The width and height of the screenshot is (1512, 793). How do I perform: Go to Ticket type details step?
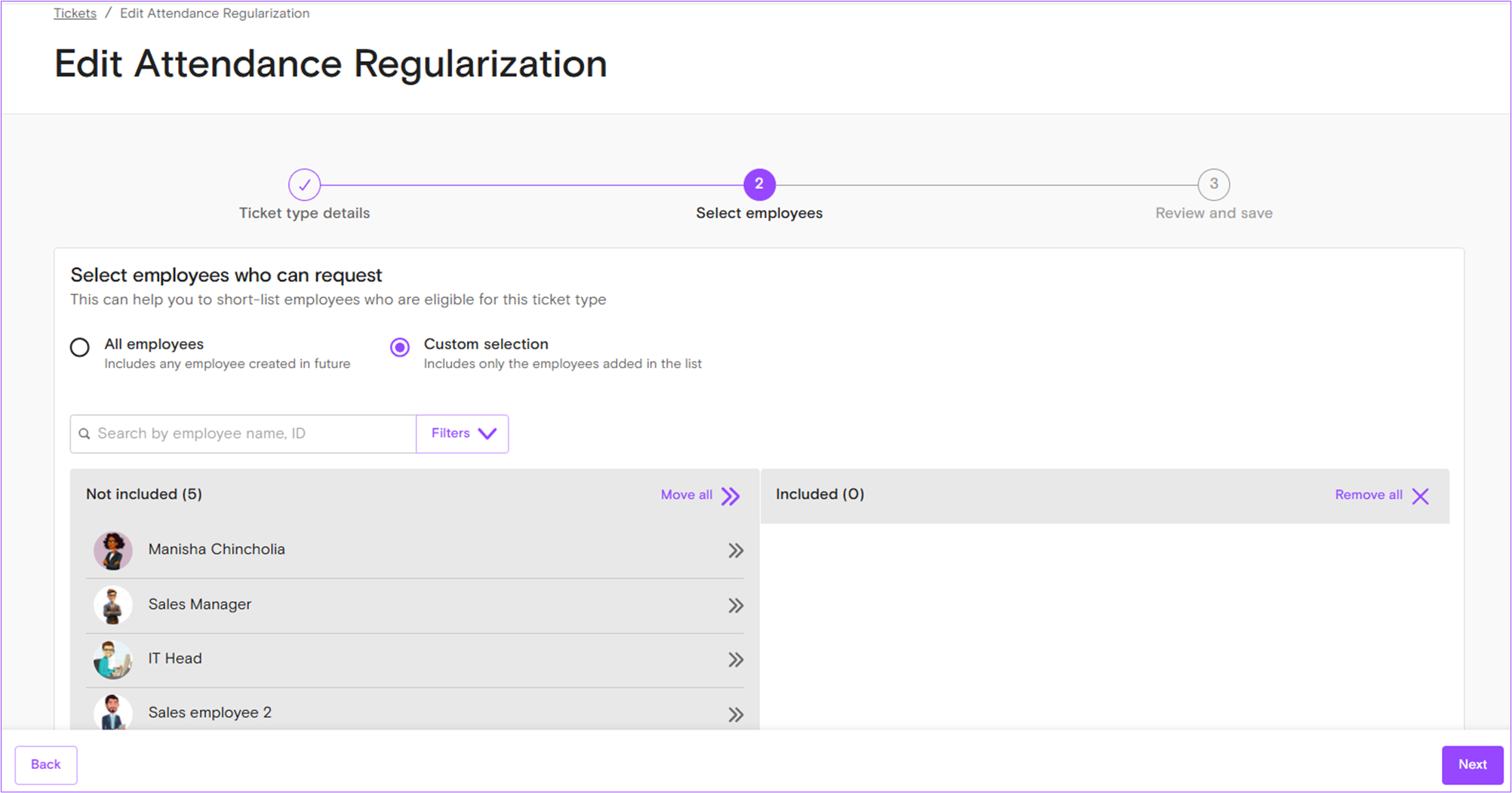coord(304,185)
